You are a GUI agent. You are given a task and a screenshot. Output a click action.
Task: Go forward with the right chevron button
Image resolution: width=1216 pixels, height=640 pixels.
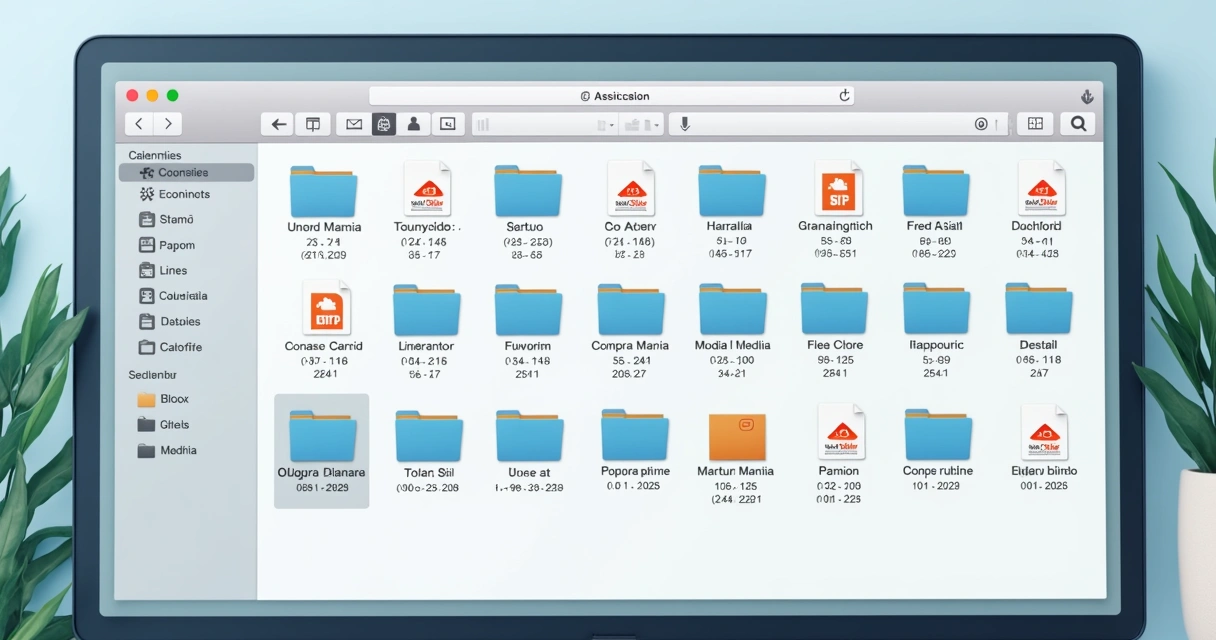point(168,124)
